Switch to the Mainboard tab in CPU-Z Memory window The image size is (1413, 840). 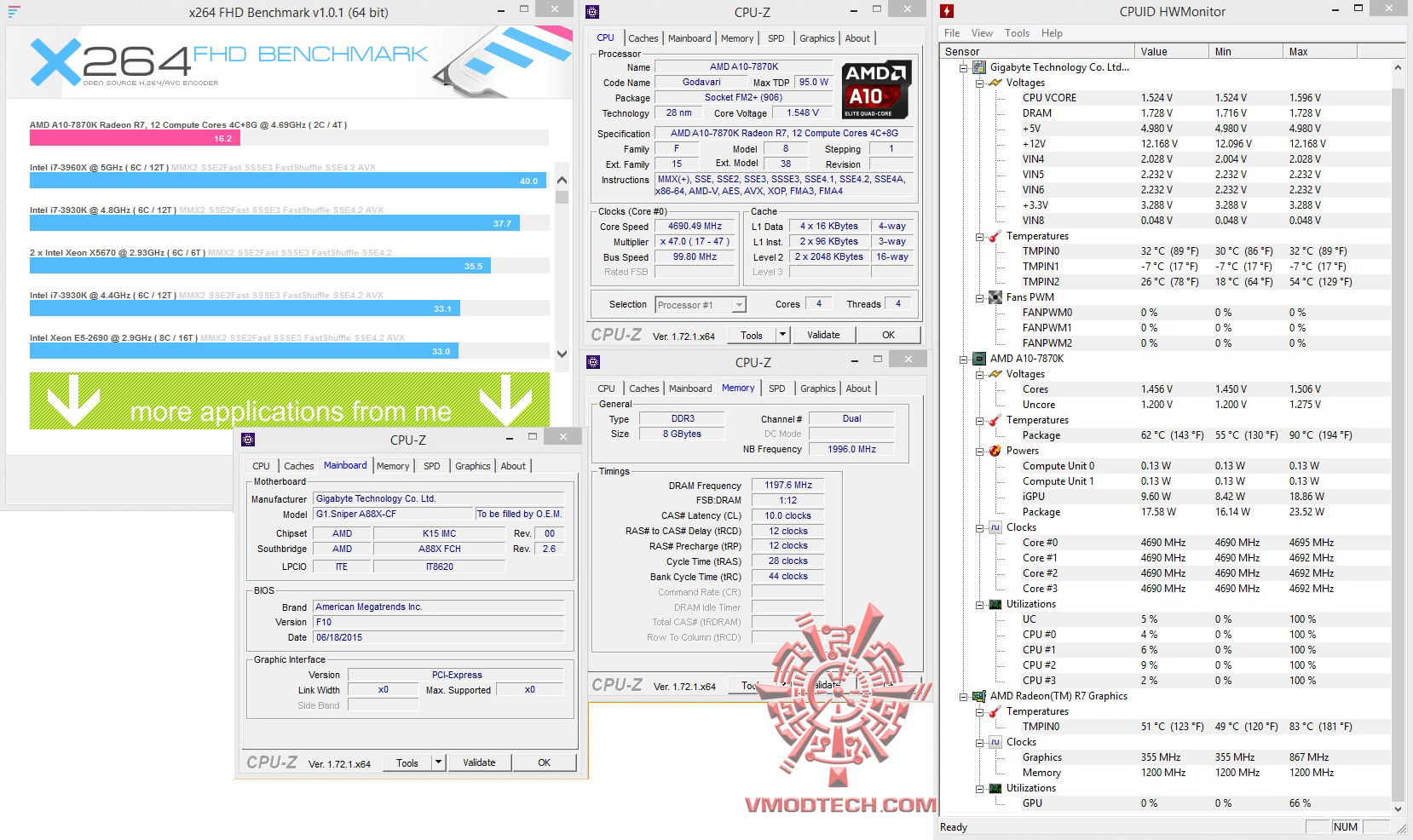coord(689,388)
